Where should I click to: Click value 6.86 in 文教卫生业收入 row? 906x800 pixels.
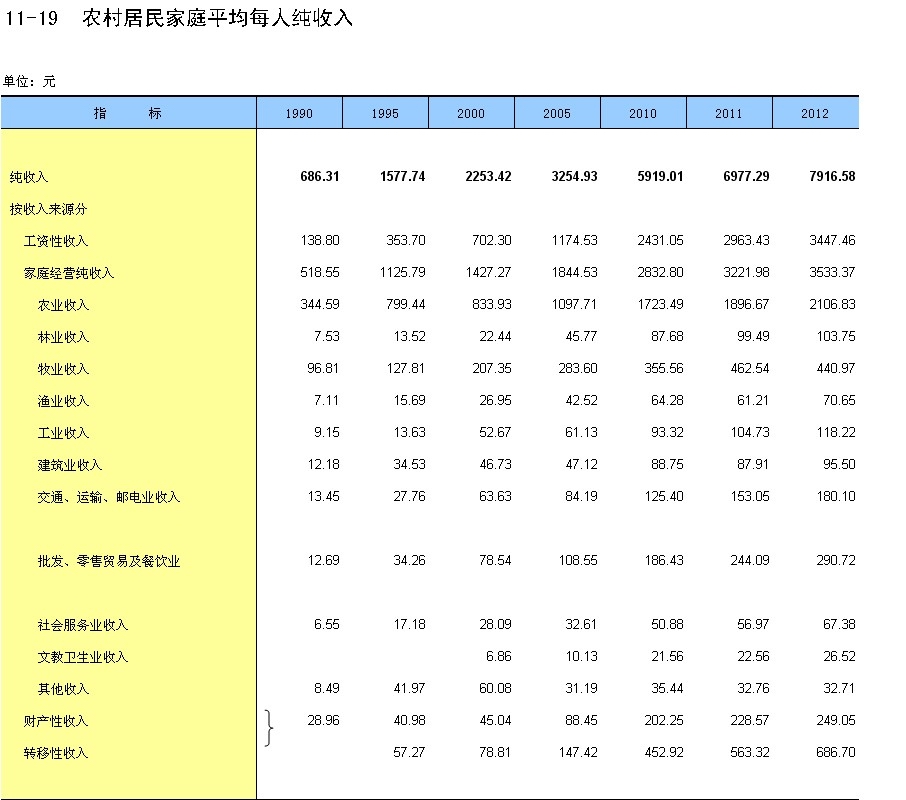click(499, 656)
